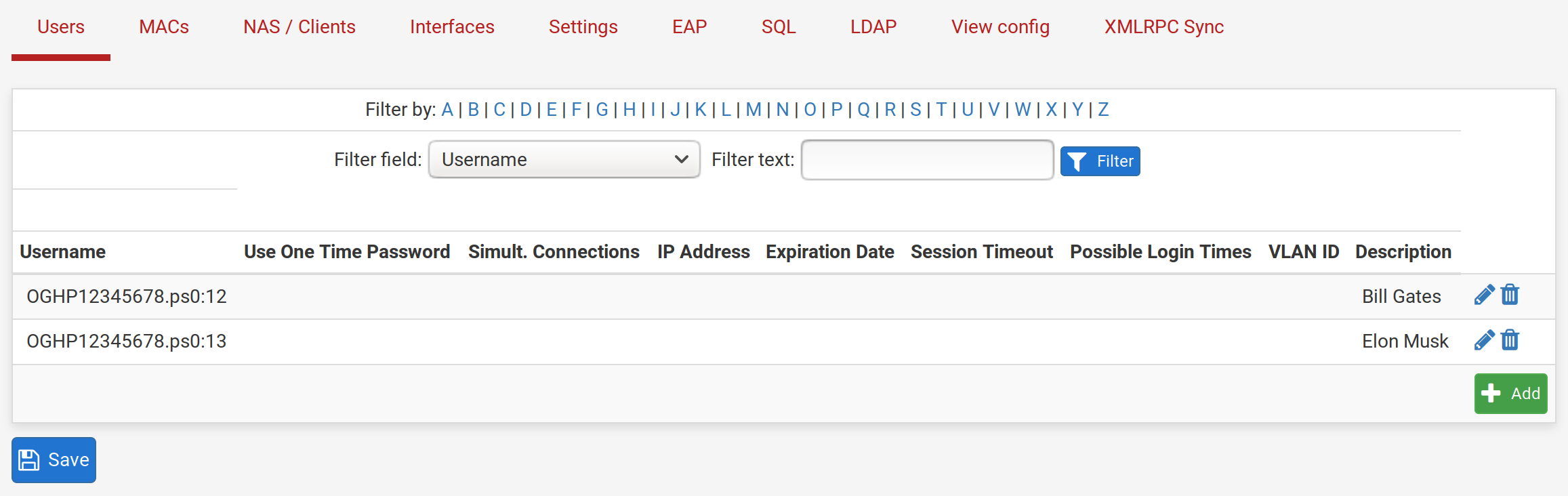
Task: Filter usernames by letter Z
Action: 1103,110
